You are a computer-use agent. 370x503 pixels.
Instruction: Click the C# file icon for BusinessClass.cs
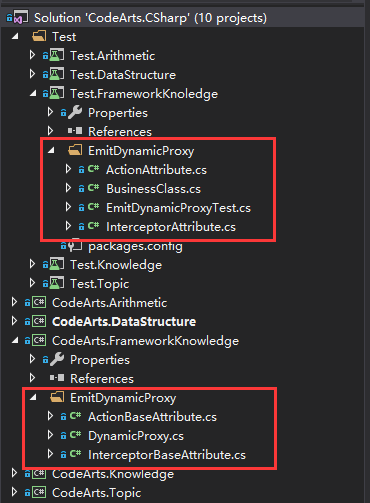93,188
